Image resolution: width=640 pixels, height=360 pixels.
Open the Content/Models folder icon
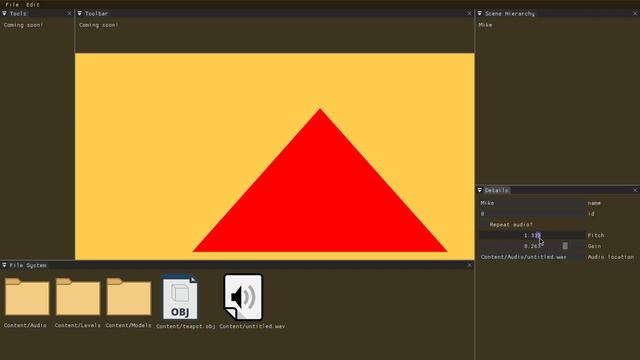click(x=129, y=297)
